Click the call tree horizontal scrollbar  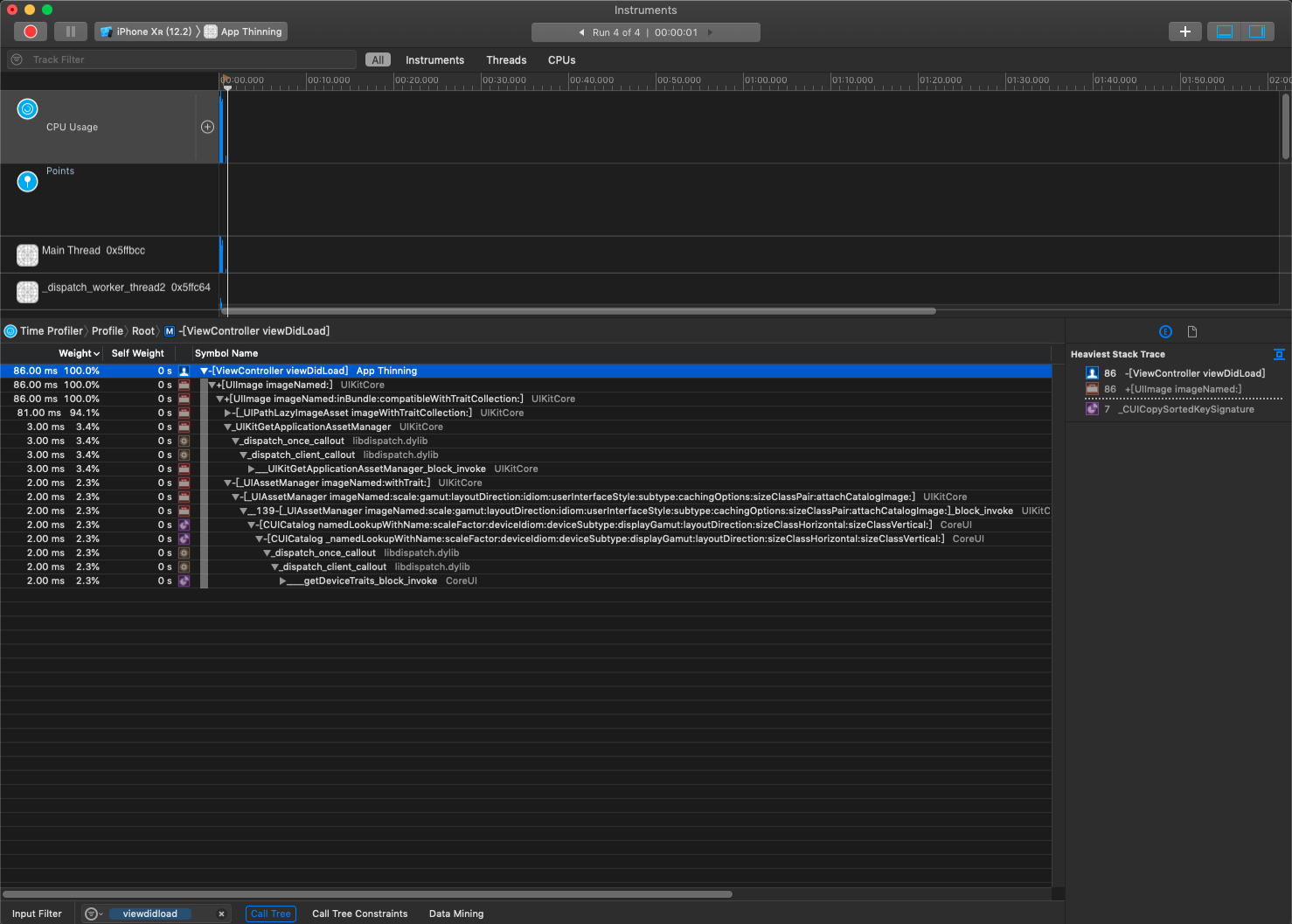[367, 894]
